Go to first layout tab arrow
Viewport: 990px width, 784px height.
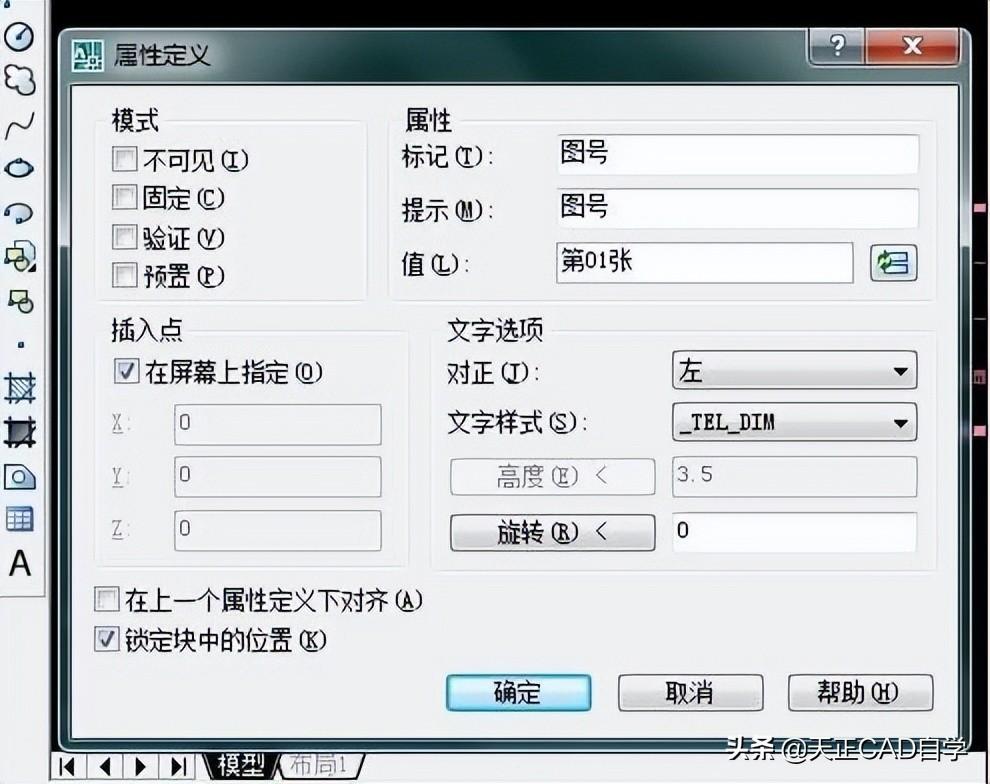(x=67, y=766)
